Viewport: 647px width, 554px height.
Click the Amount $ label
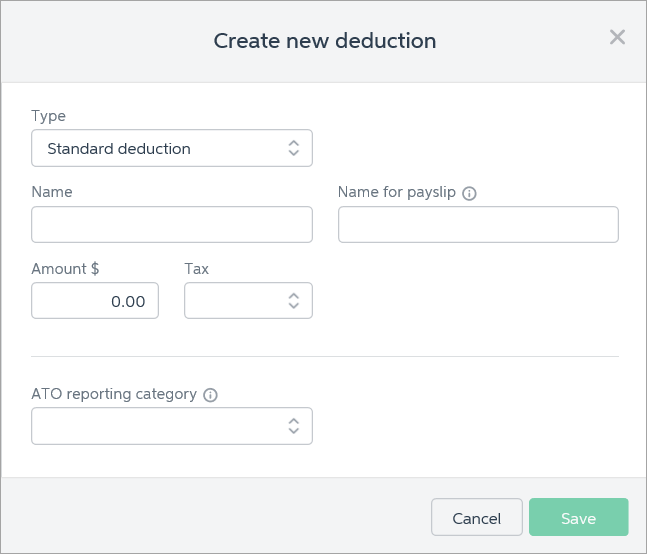coord(65,269)
